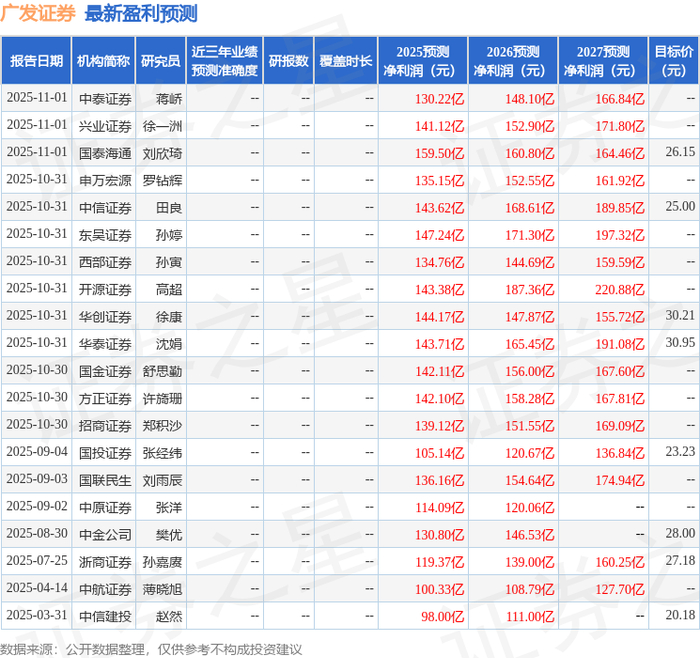Image resolution: width=700 pixels, height=658 pixels.
Task: Click the 220.88亿 2027 profit value
Action: click(x=620, y=290)
